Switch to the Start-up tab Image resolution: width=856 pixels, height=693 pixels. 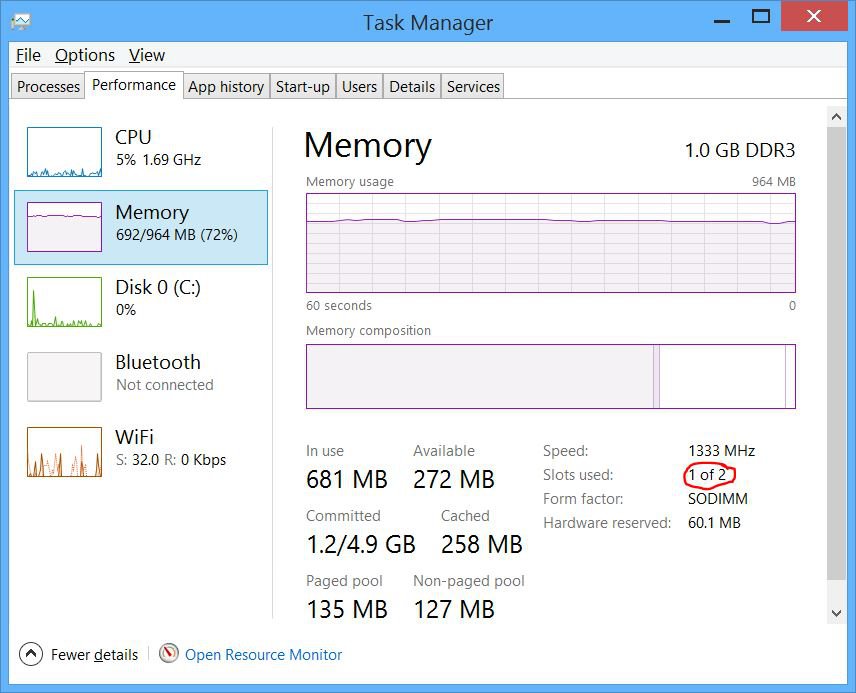[x=303, y=87]
